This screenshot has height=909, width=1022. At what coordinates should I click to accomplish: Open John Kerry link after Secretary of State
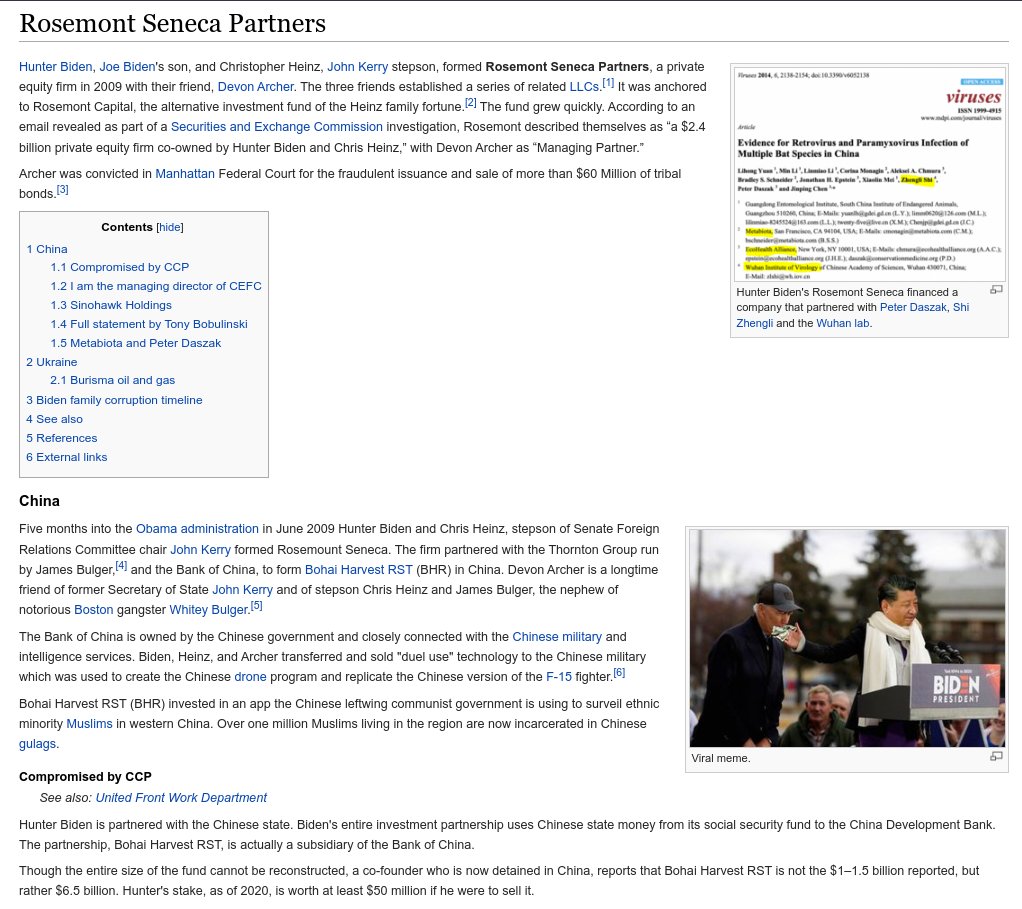(242, 590)
